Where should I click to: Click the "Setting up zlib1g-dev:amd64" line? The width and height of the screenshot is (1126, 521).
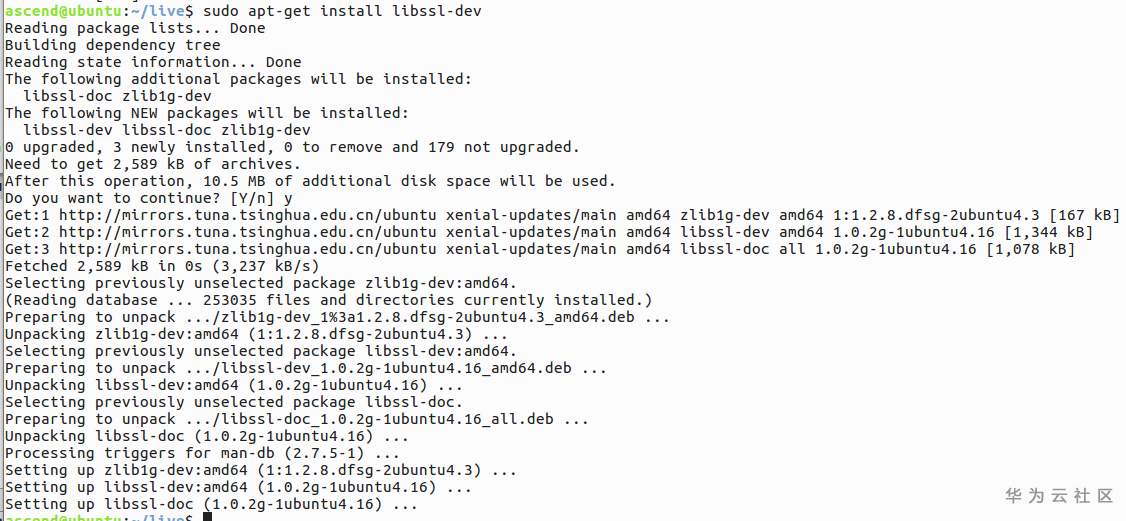[x=260, y=470]
